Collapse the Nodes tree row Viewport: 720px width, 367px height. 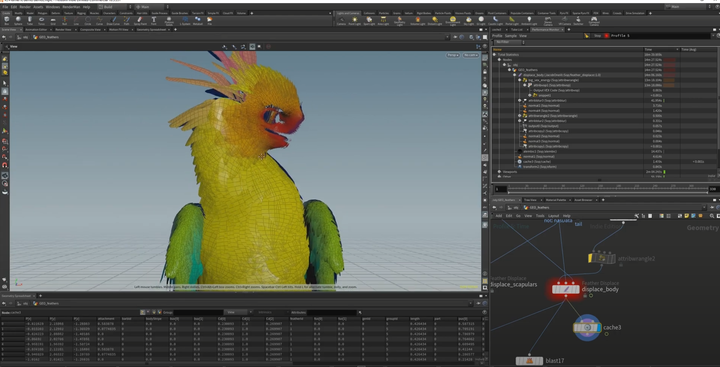(x=500, y=60)
